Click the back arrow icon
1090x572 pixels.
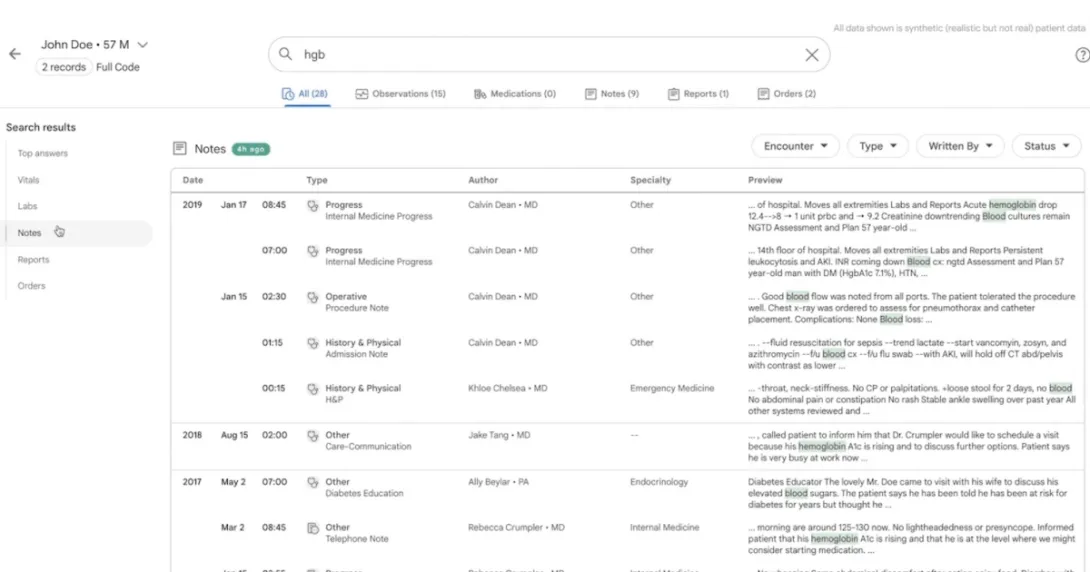tap(15, 54)
